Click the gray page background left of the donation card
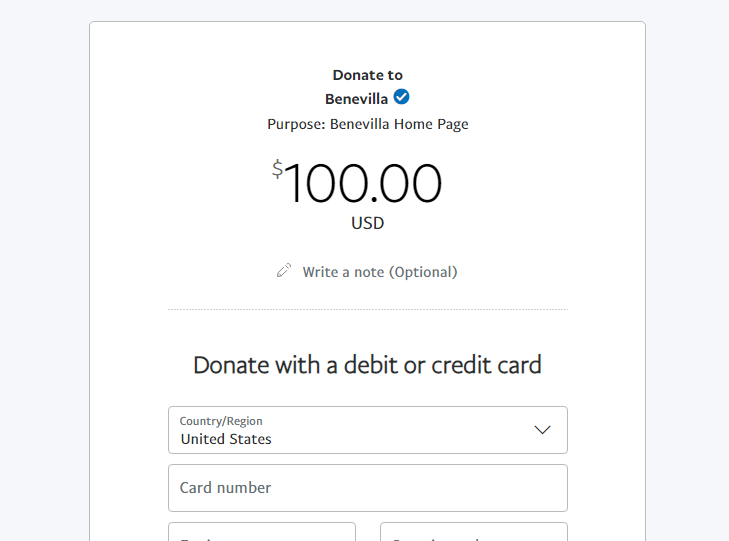Screen dimensions: 729x541 coord(44,270)
